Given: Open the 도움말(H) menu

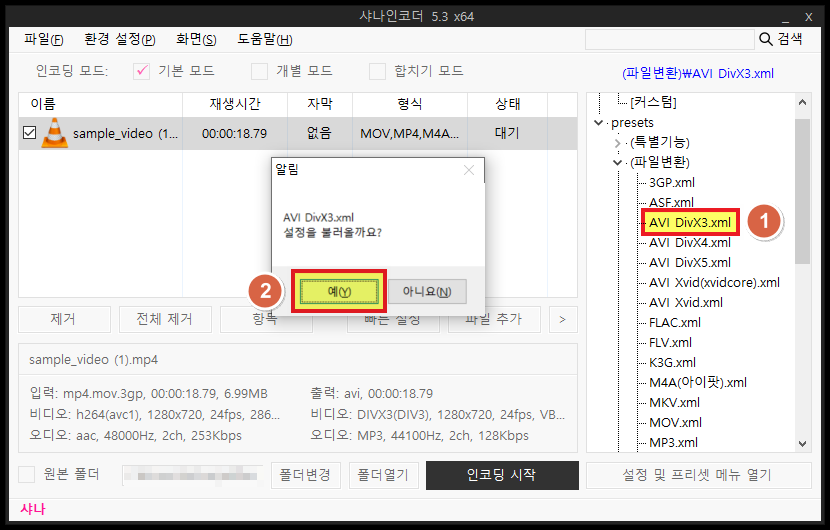Looking at the screenshot, I should tap(265, 40).
